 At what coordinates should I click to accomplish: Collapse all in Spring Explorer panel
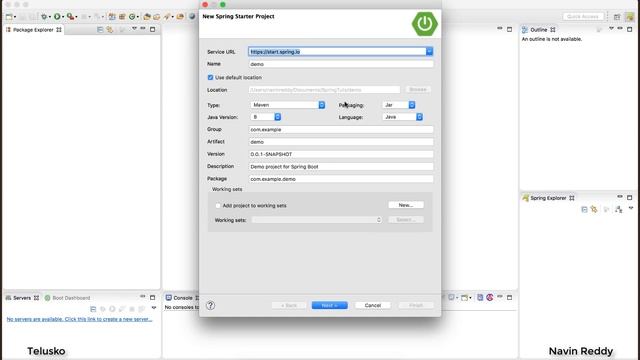point(584,209)
